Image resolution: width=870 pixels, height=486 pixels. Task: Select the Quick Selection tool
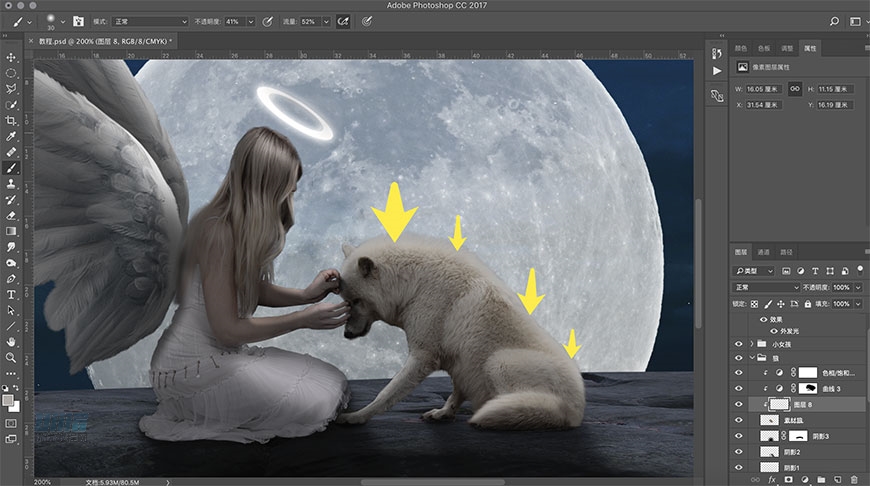(11, 104)
